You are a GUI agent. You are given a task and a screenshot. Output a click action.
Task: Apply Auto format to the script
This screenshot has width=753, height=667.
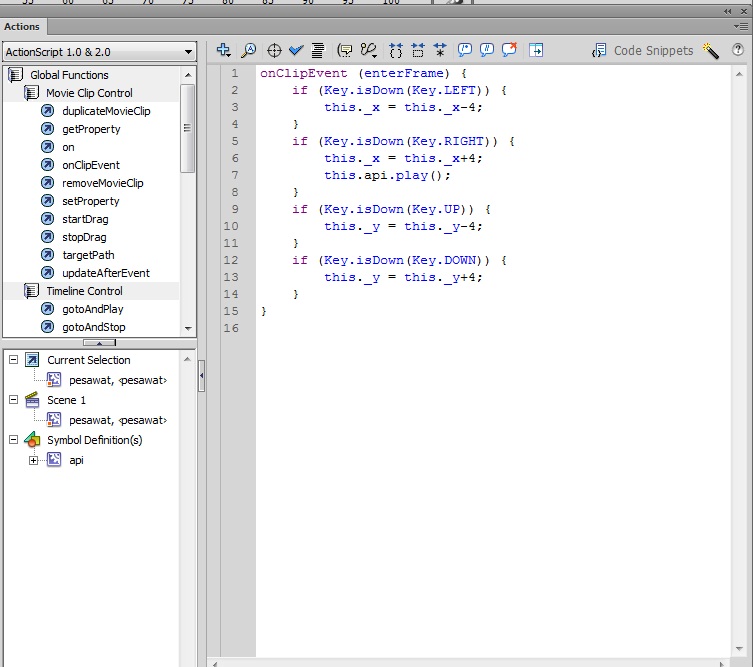317,50
